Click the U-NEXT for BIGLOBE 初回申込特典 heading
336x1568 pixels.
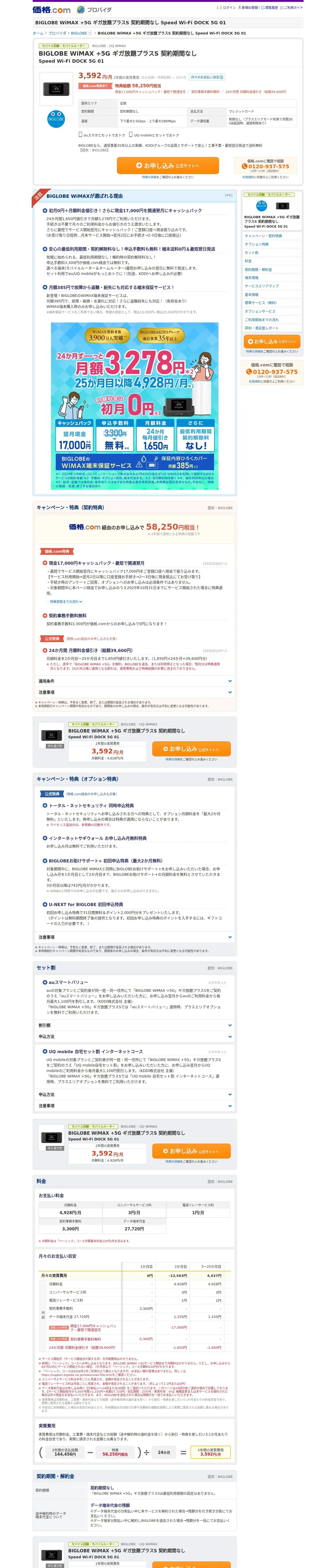[x=86, y=904]
